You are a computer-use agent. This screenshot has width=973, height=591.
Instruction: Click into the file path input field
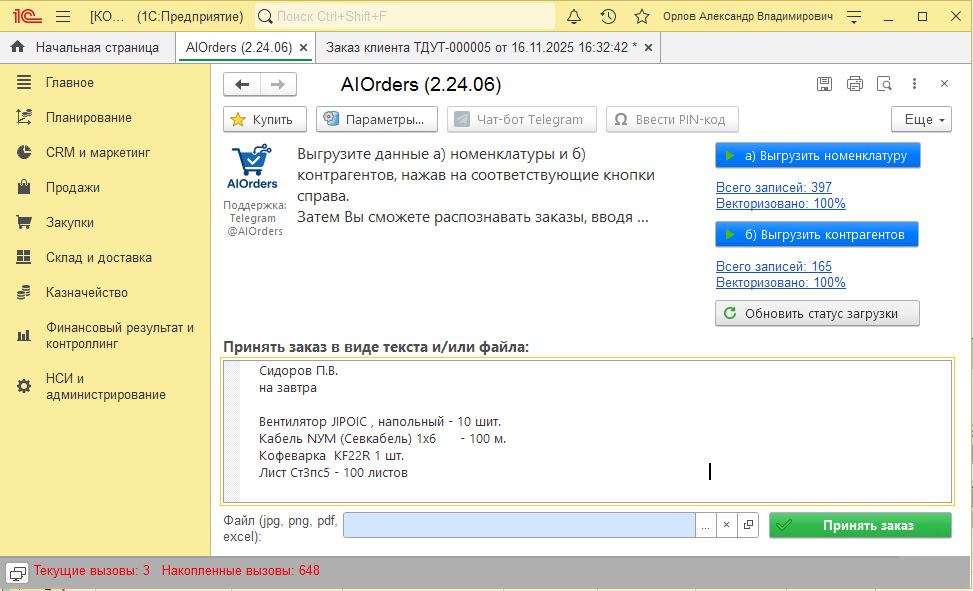[518, 525]
